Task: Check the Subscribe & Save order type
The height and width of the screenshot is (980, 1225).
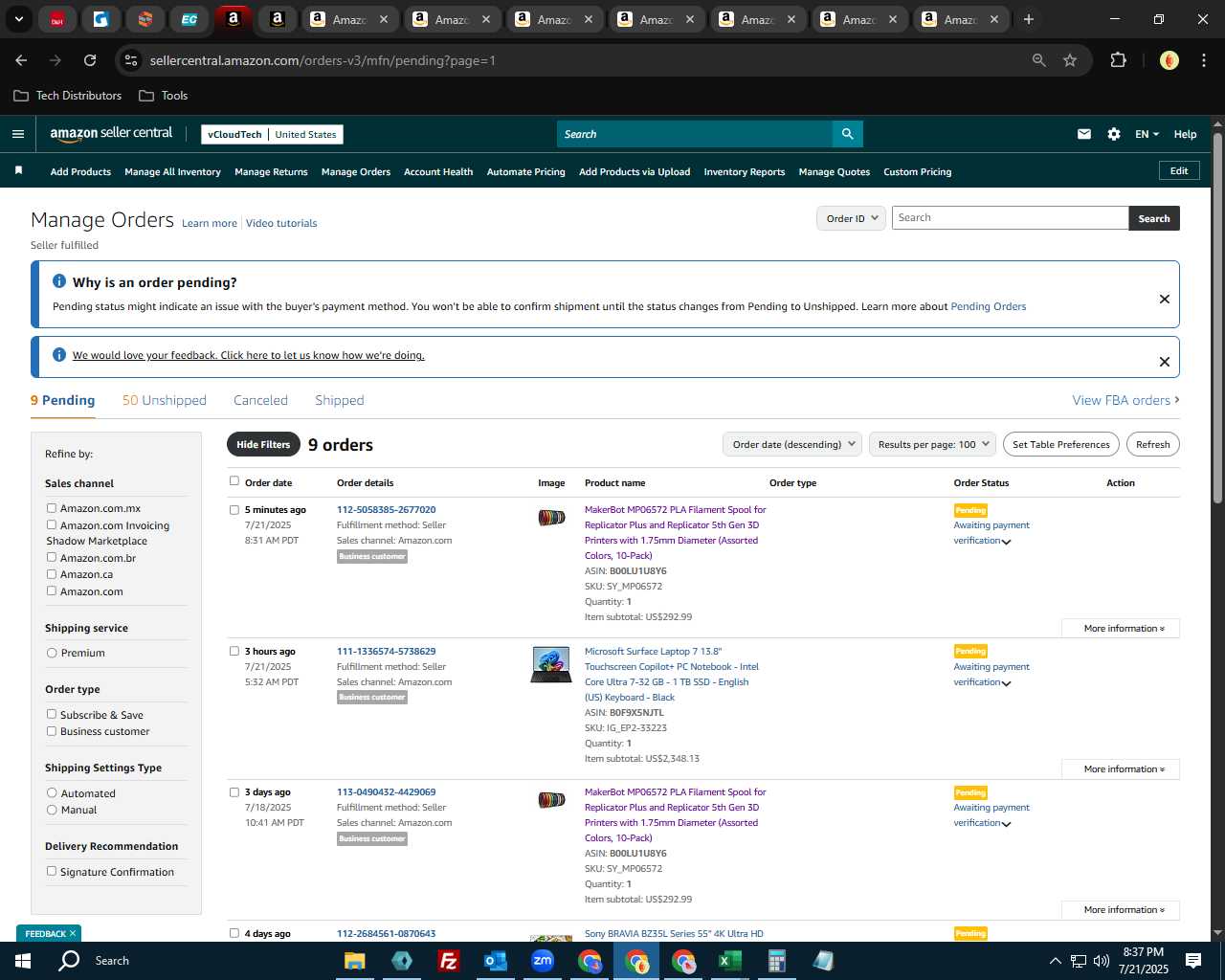Action: click(52, 714)
